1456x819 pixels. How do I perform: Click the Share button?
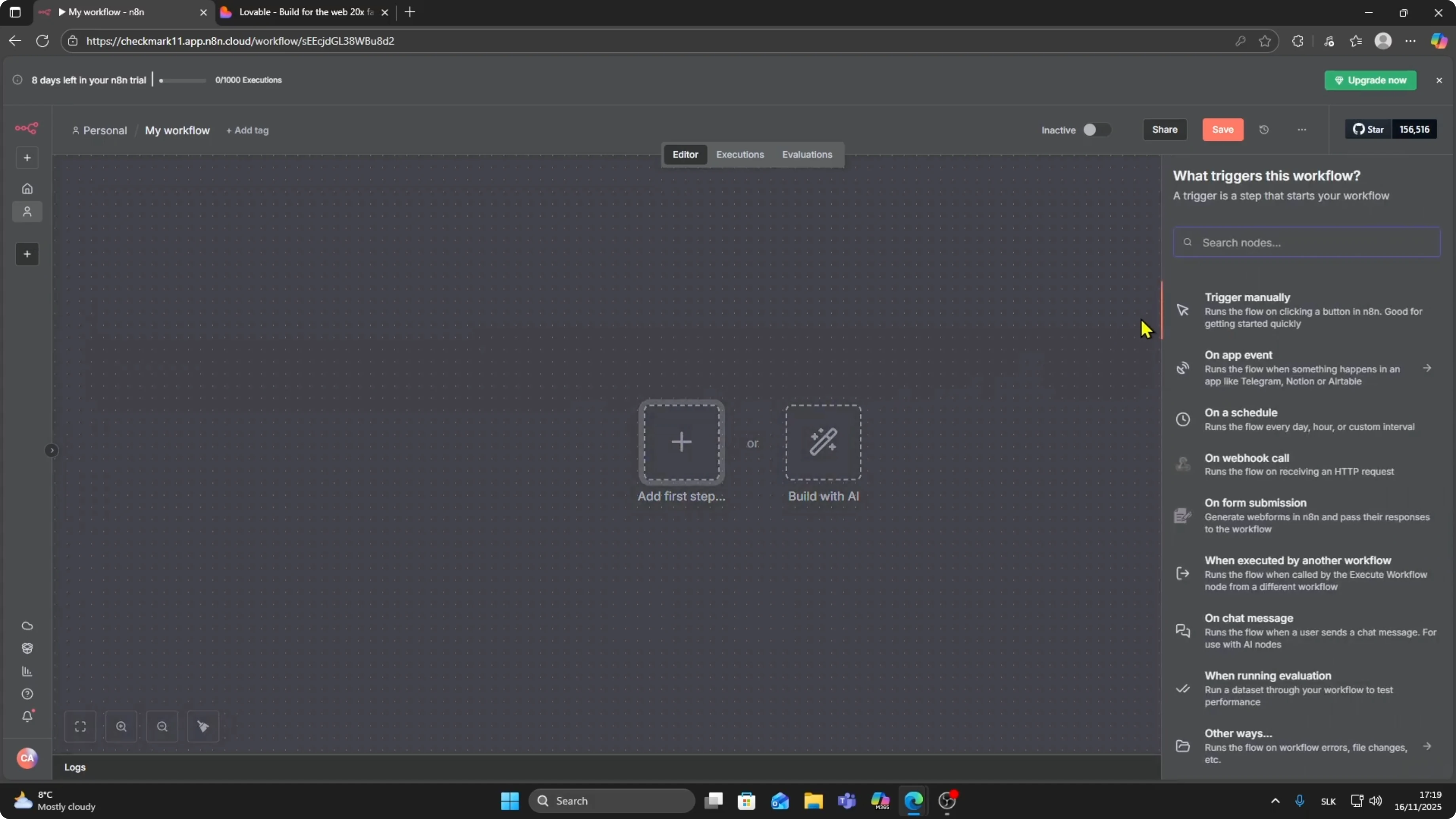click(1165, 130)
